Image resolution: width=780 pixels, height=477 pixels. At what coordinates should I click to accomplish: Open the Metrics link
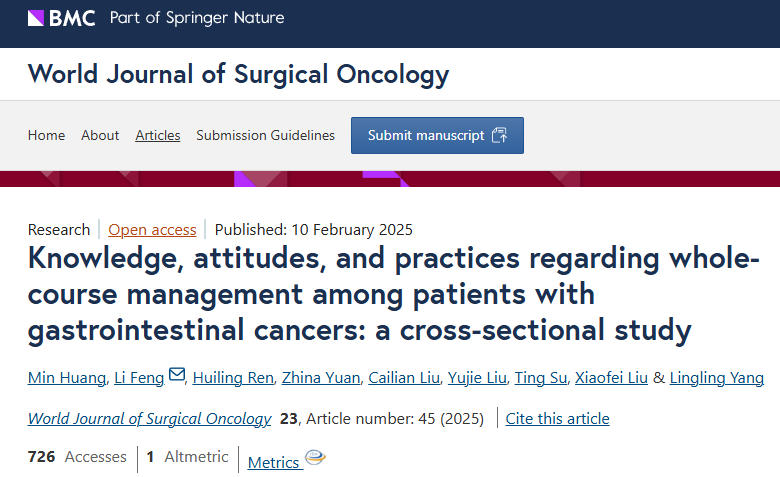click(273, 462)
